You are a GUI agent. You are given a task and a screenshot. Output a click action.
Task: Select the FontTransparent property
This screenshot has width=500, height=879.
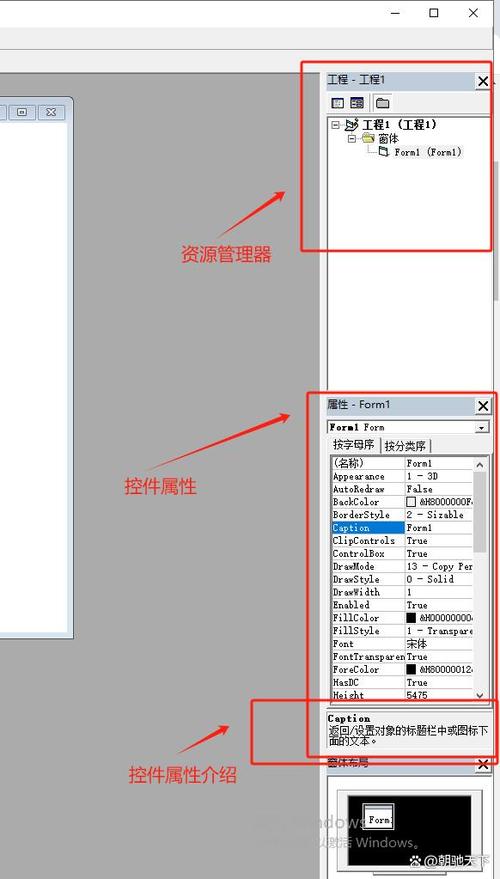[x=368, y=656]
